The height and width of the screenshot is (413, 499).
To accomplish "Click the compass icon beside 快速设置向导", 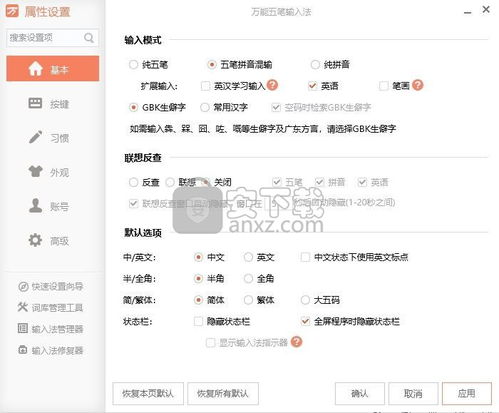I will tap(23, 286).
